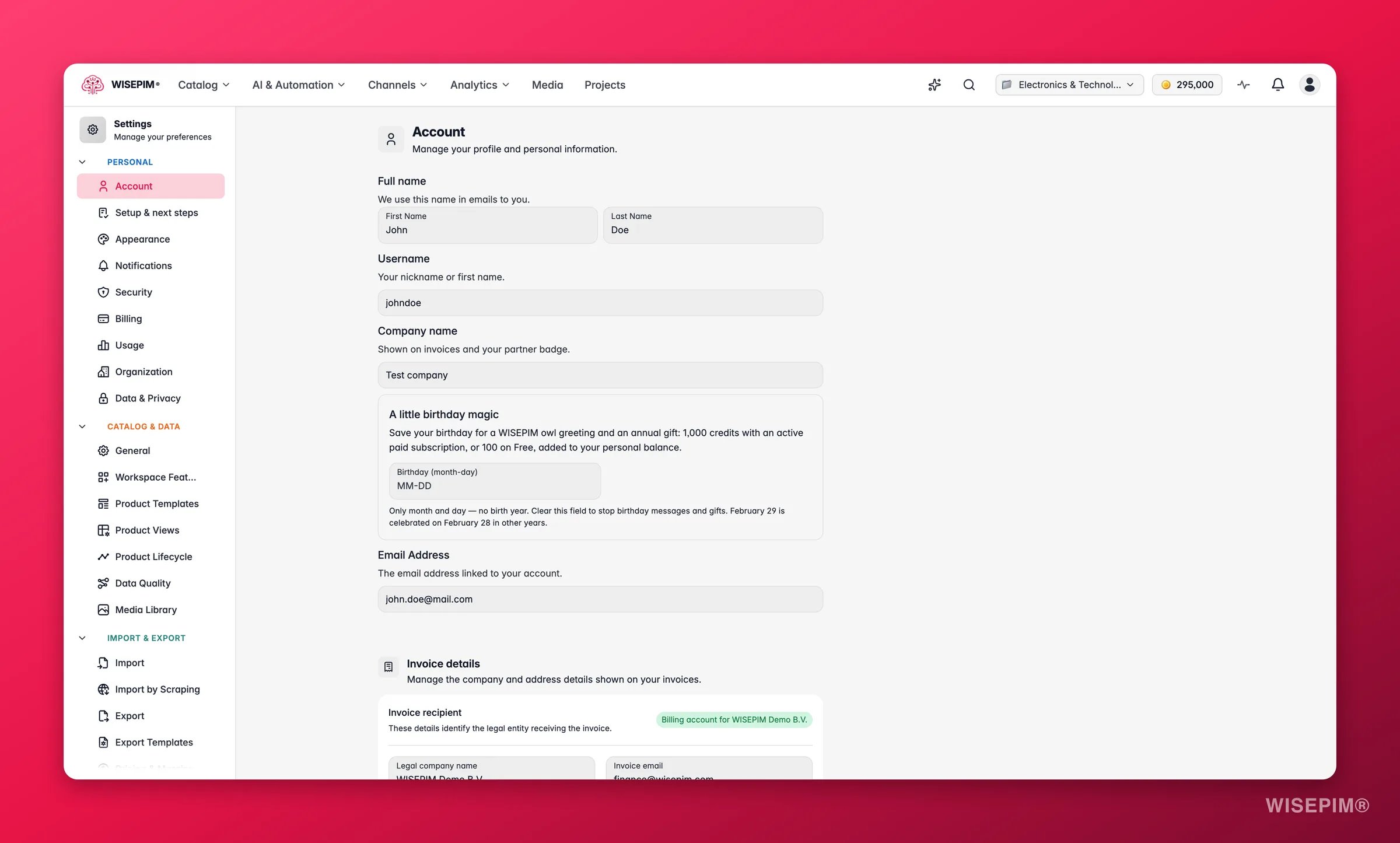Open the AI sparkles assistant icon
Viewport: 1400px width, 843px height.
coord(935,85)
